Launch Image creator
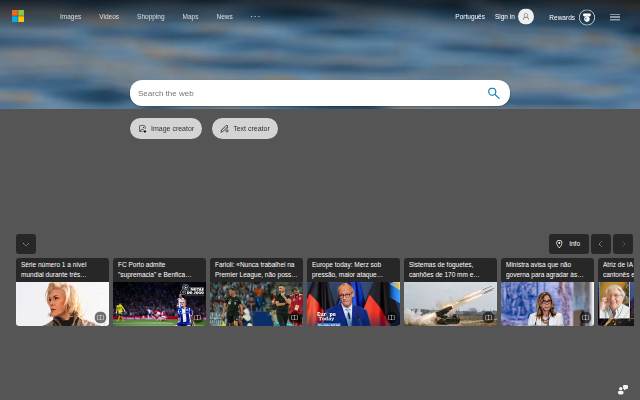The image size is (640, 400). [166, 129]
